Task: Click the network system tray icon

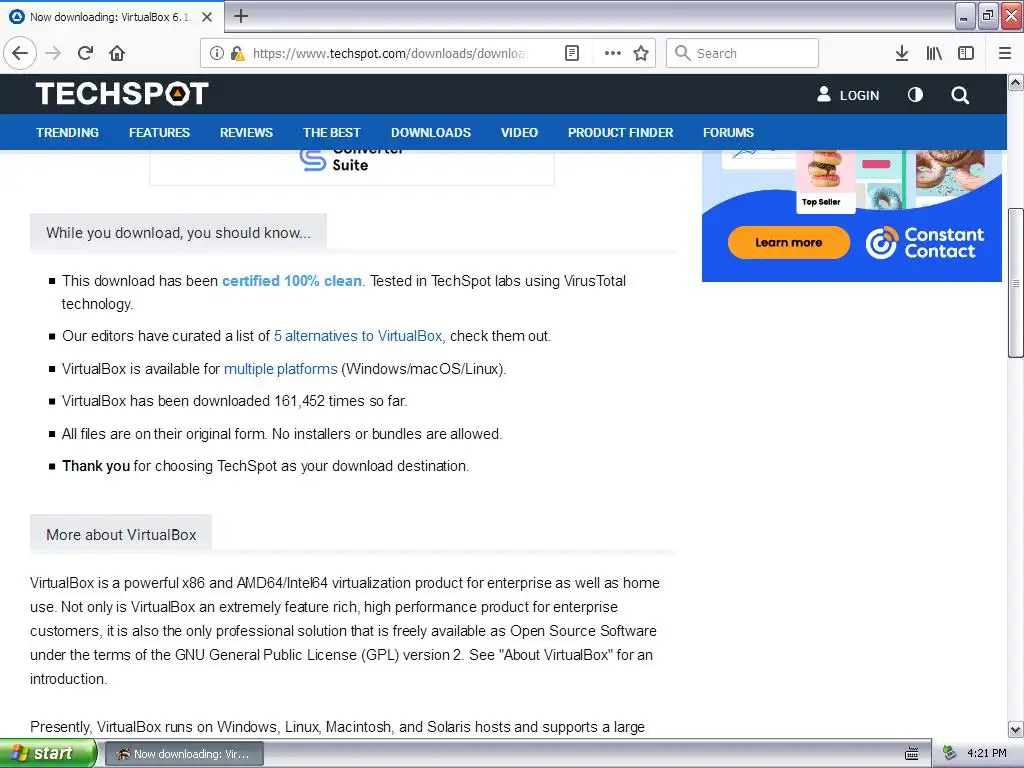Action: click(949, 754)
